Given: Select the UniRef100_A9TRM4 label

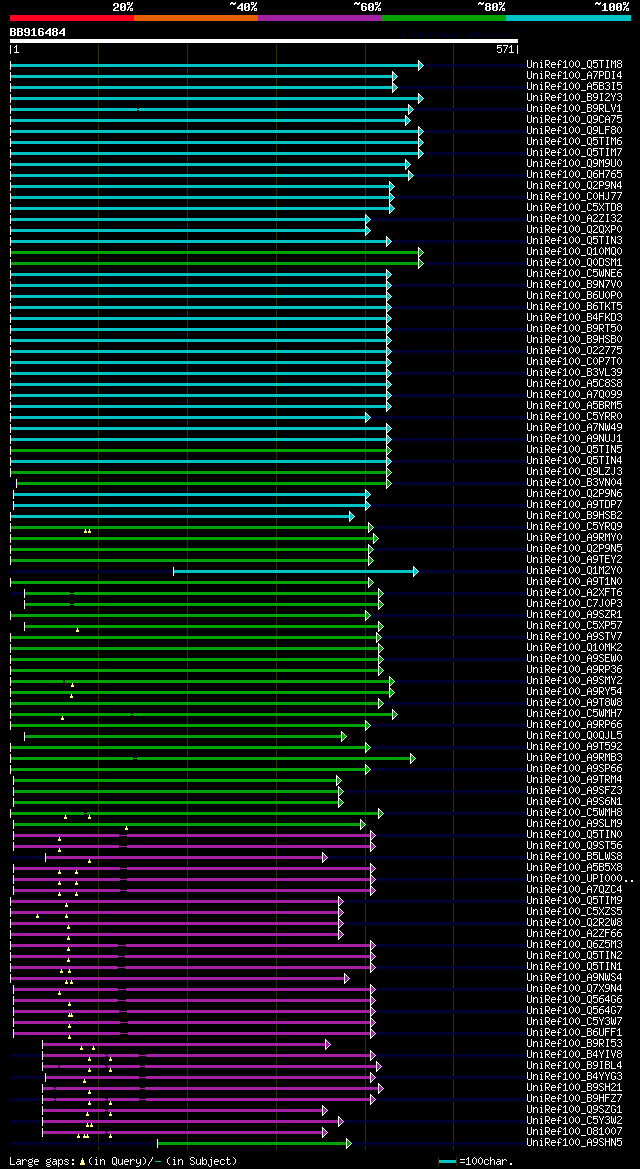Looking at the screenshot, I should tap(574, 780).
